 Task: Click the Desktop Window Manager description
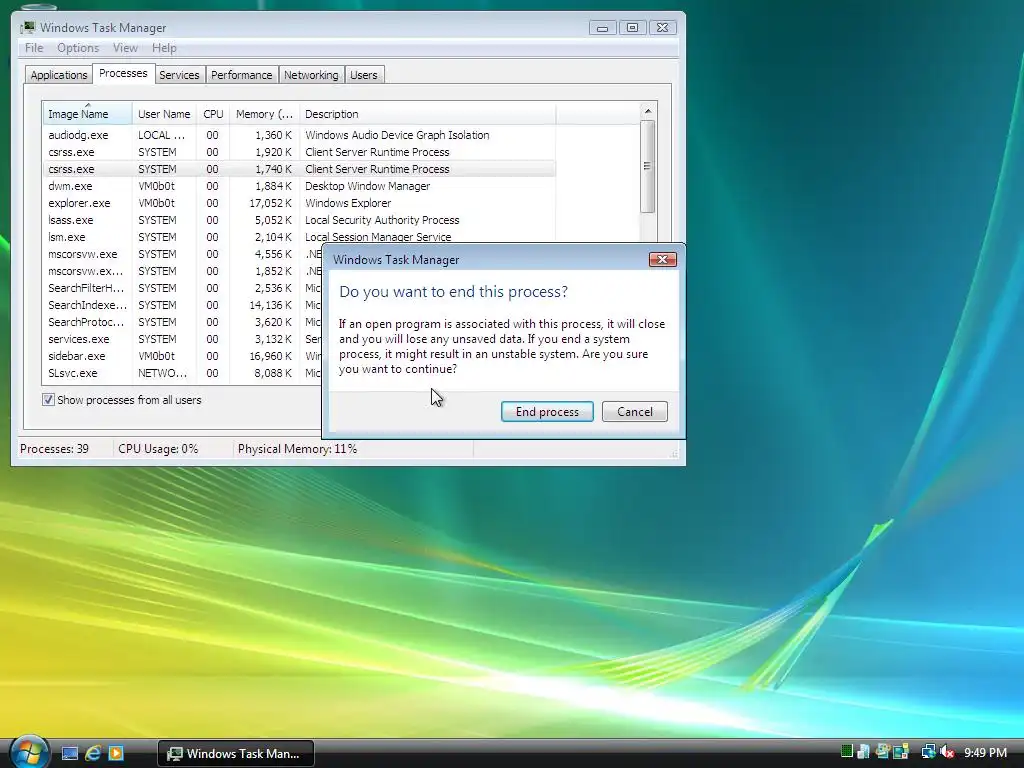click(x=368, y=186)
